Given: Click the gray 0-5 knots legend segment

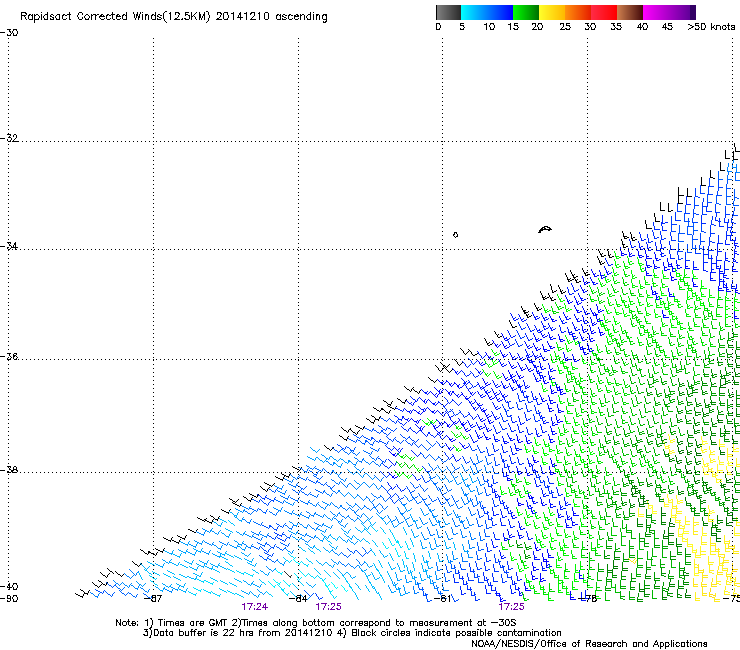Looking at the screenshot, I should coord(448,12).
